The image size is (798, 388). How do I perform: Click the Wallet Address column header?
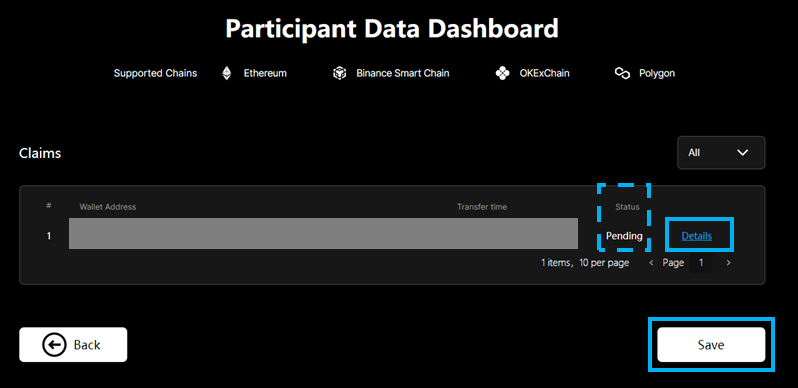tap(107, 207)
